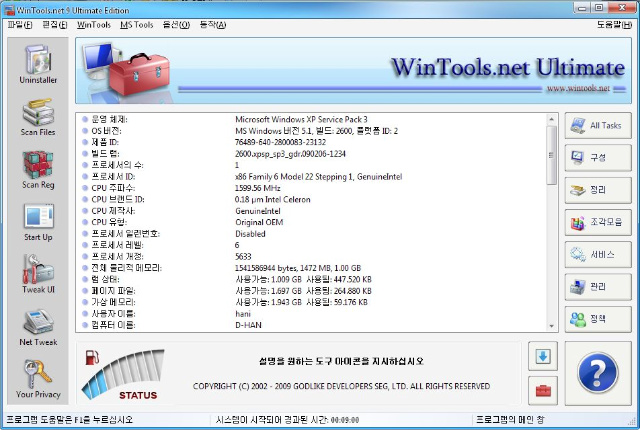
Task: Open the WinTools menu
Action: click(x=94, y=25)
